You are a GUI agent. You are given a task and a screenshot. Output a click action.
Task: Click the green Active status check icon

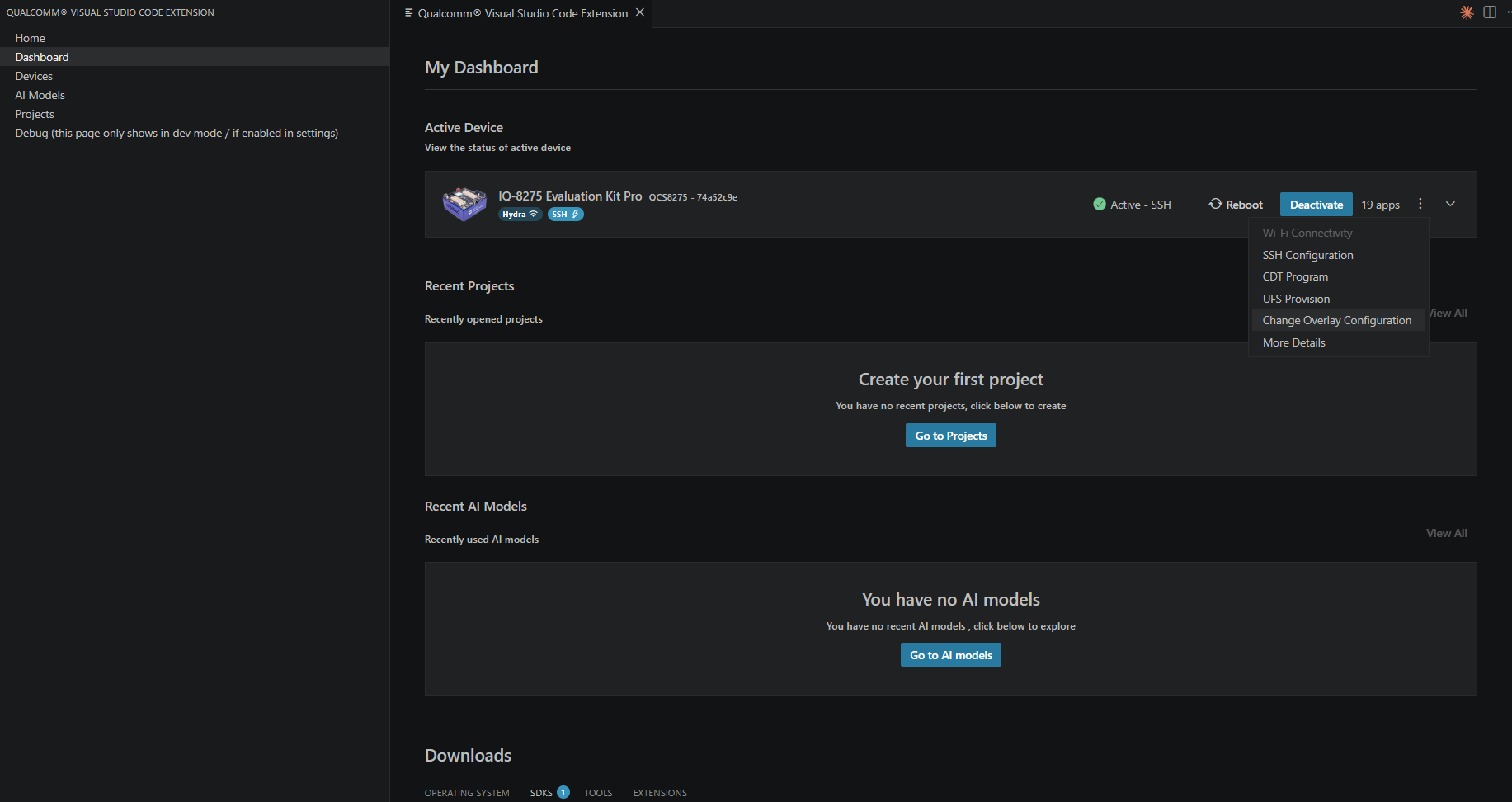[1100, 205]
